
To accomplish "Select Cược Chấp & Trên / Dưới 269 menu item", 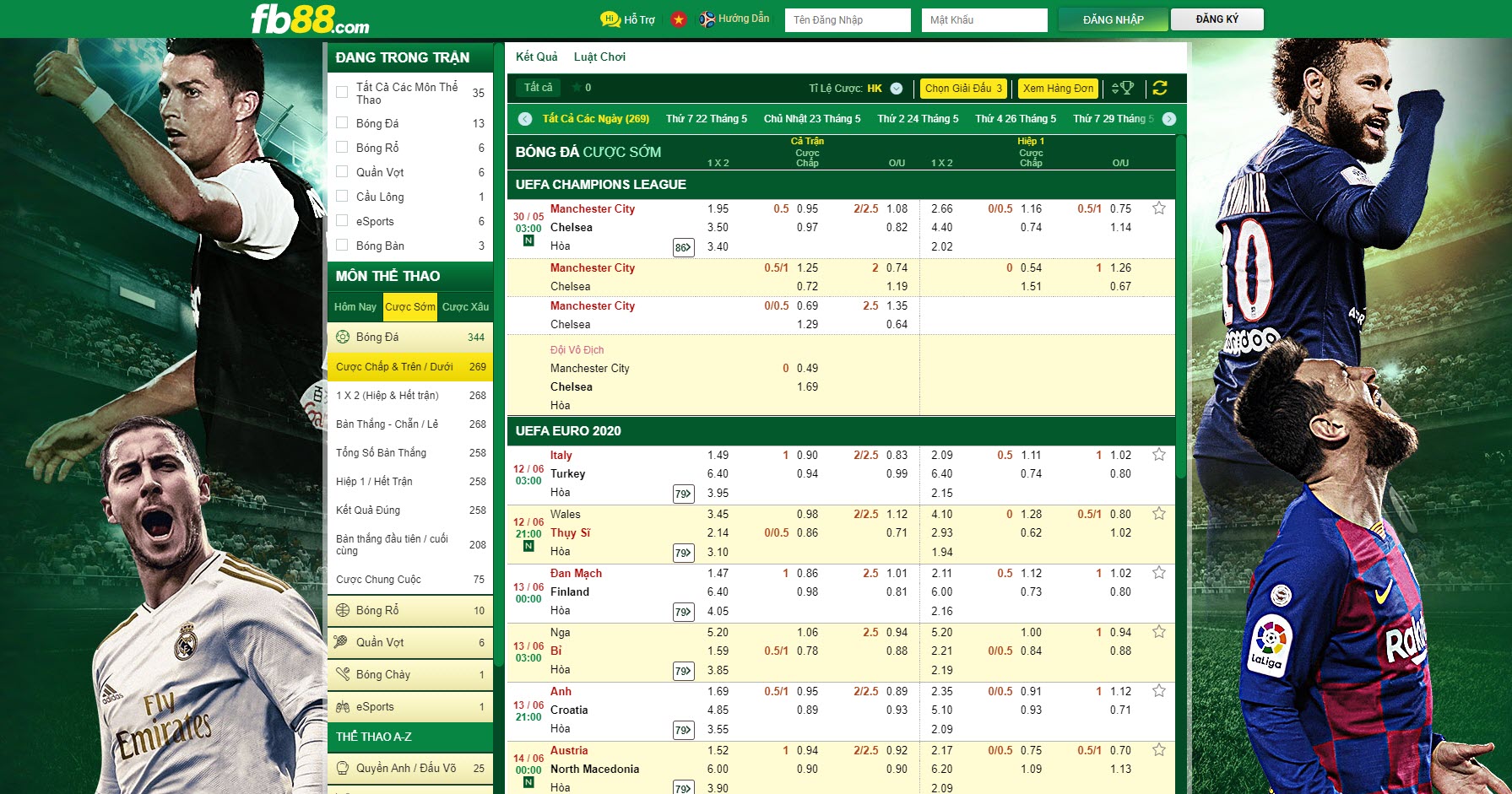I will 410,367.
